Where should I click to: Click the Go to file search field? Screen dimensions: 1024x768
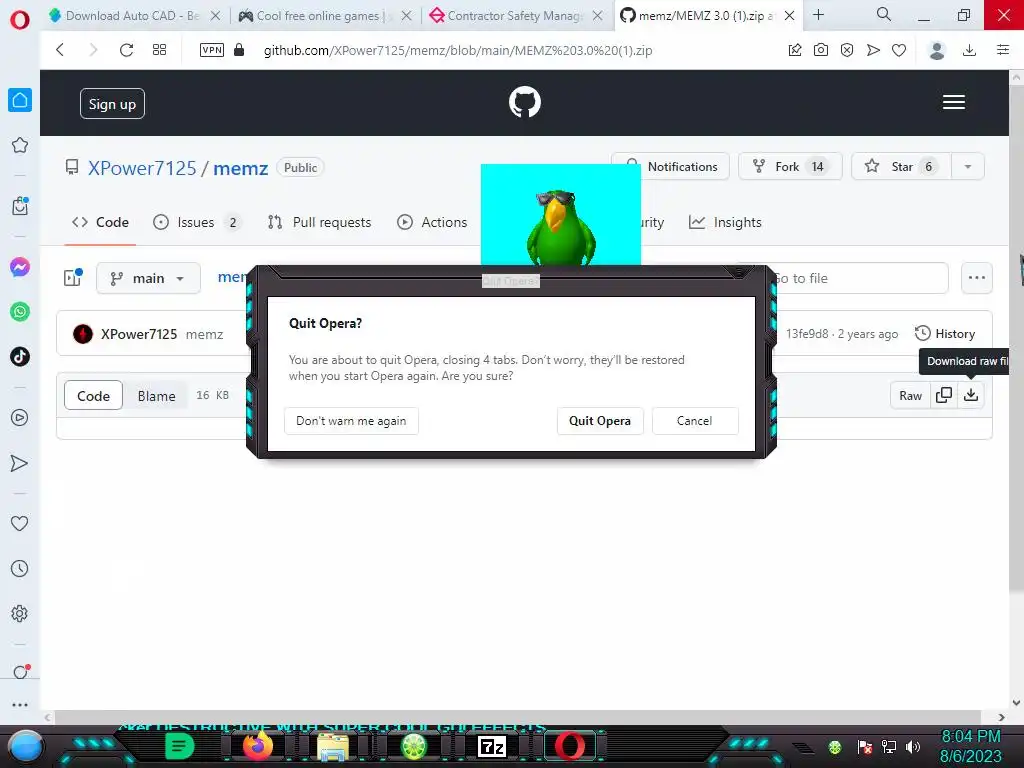click(860, 278)
